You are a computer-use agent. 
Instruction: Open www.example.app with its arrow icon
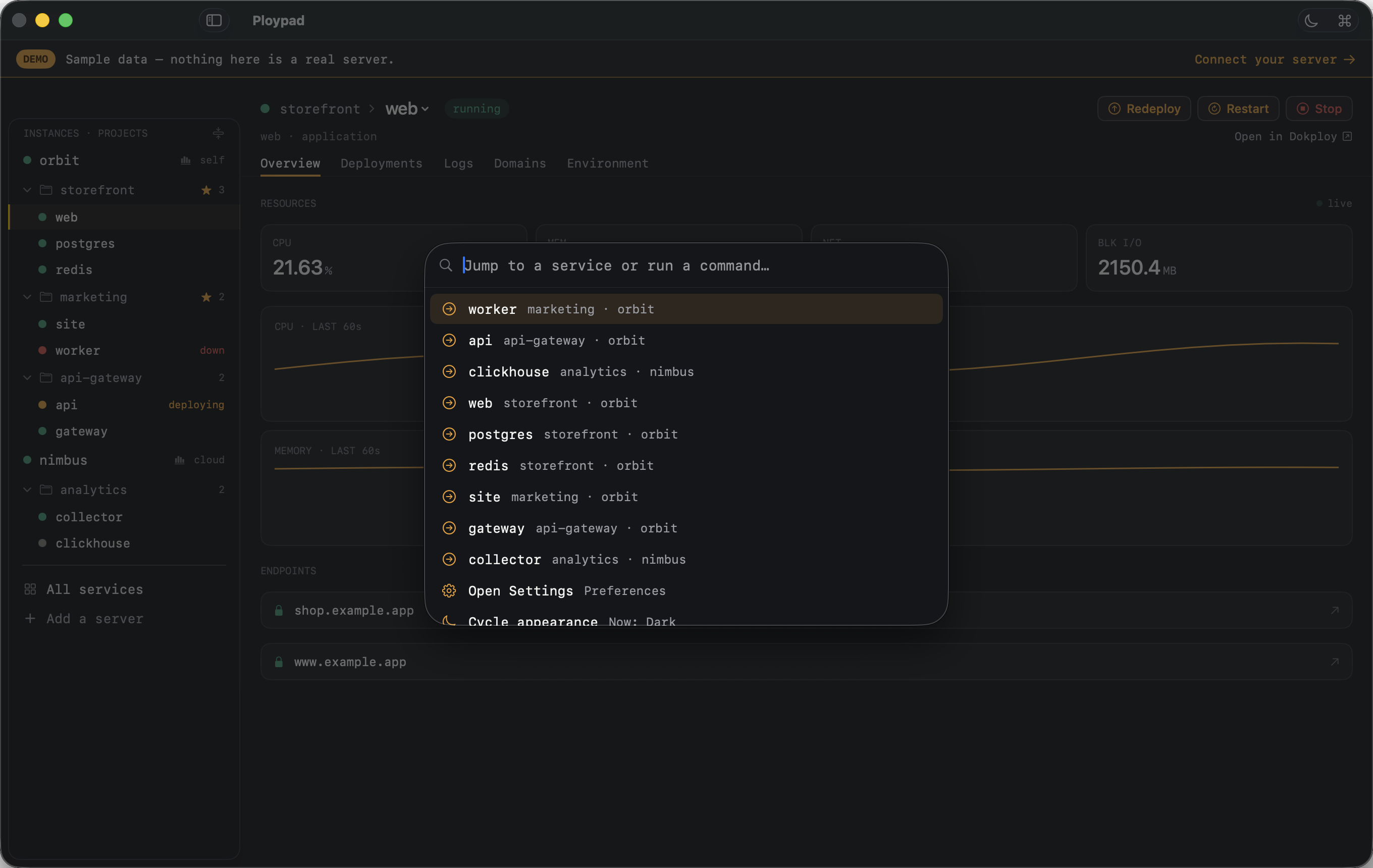(1334, 662)
